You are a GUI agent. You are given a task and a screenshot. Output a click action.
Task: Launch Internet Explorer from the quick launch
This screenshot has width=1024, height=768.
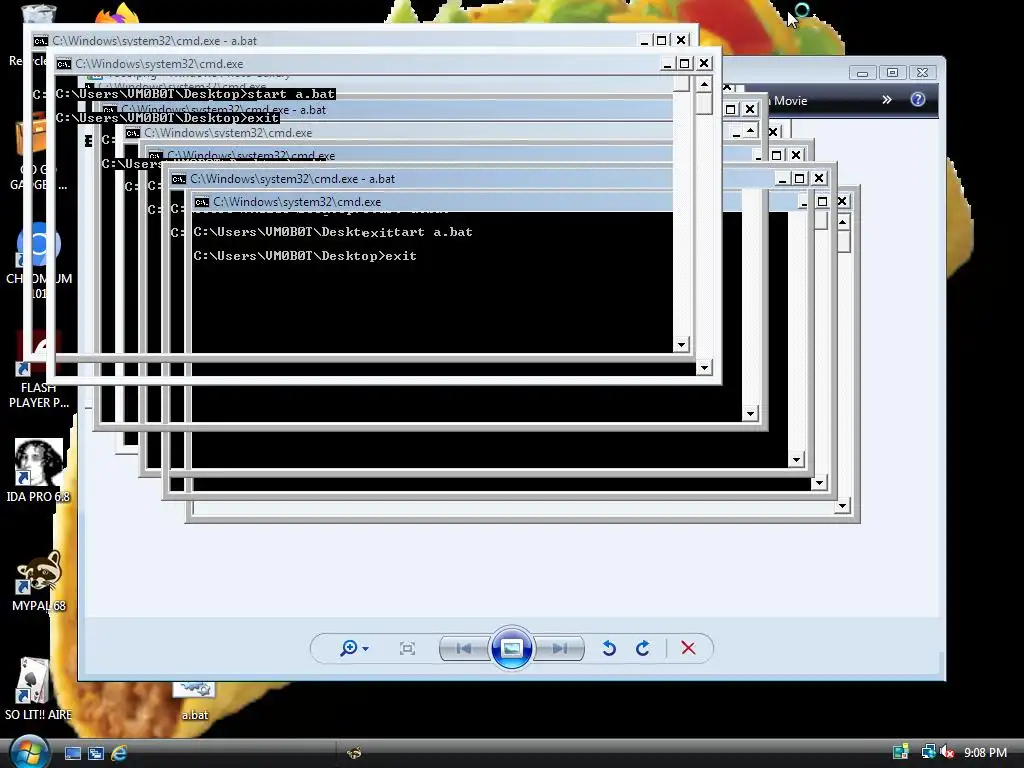119,753
